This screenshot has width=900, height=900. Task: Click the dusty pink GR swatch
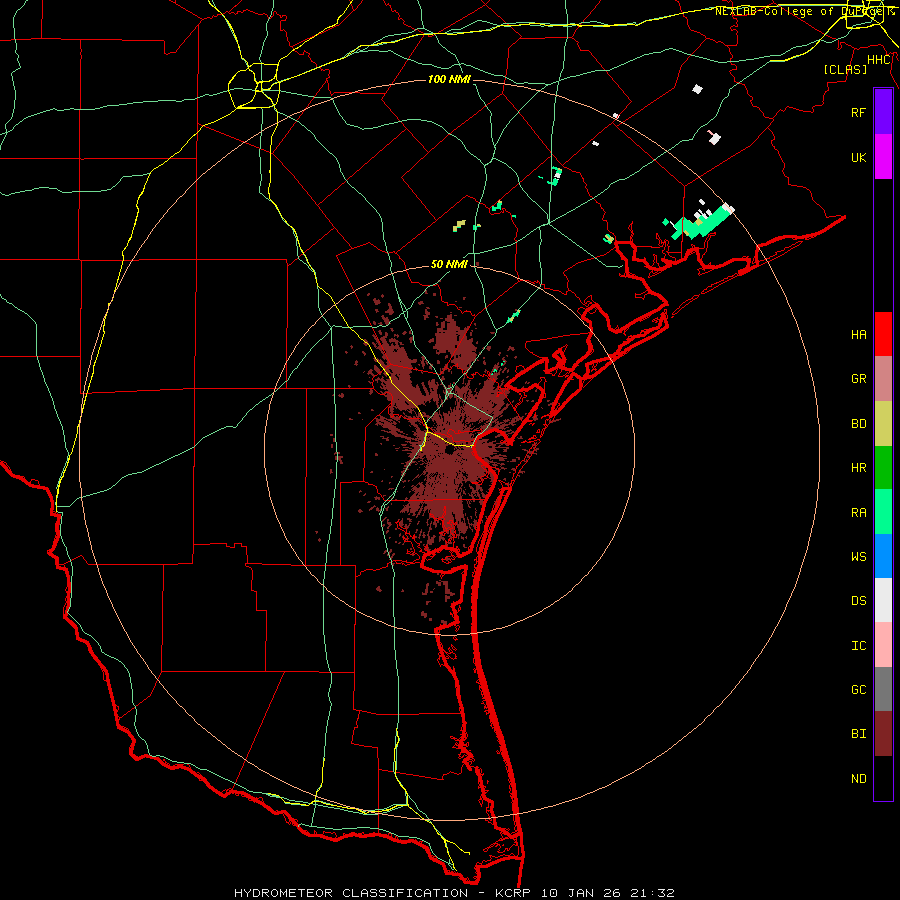[883, 379]
